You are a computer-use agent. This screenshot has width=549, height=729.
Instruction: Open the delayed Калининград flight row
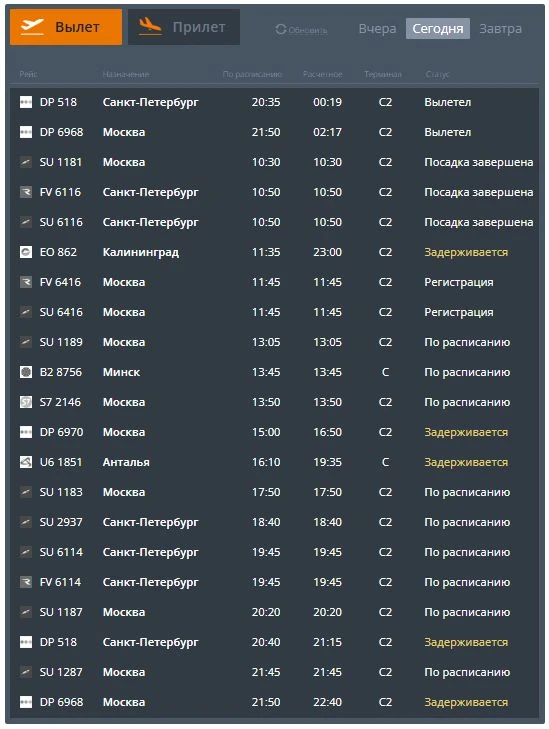click(x=274, y=252)
